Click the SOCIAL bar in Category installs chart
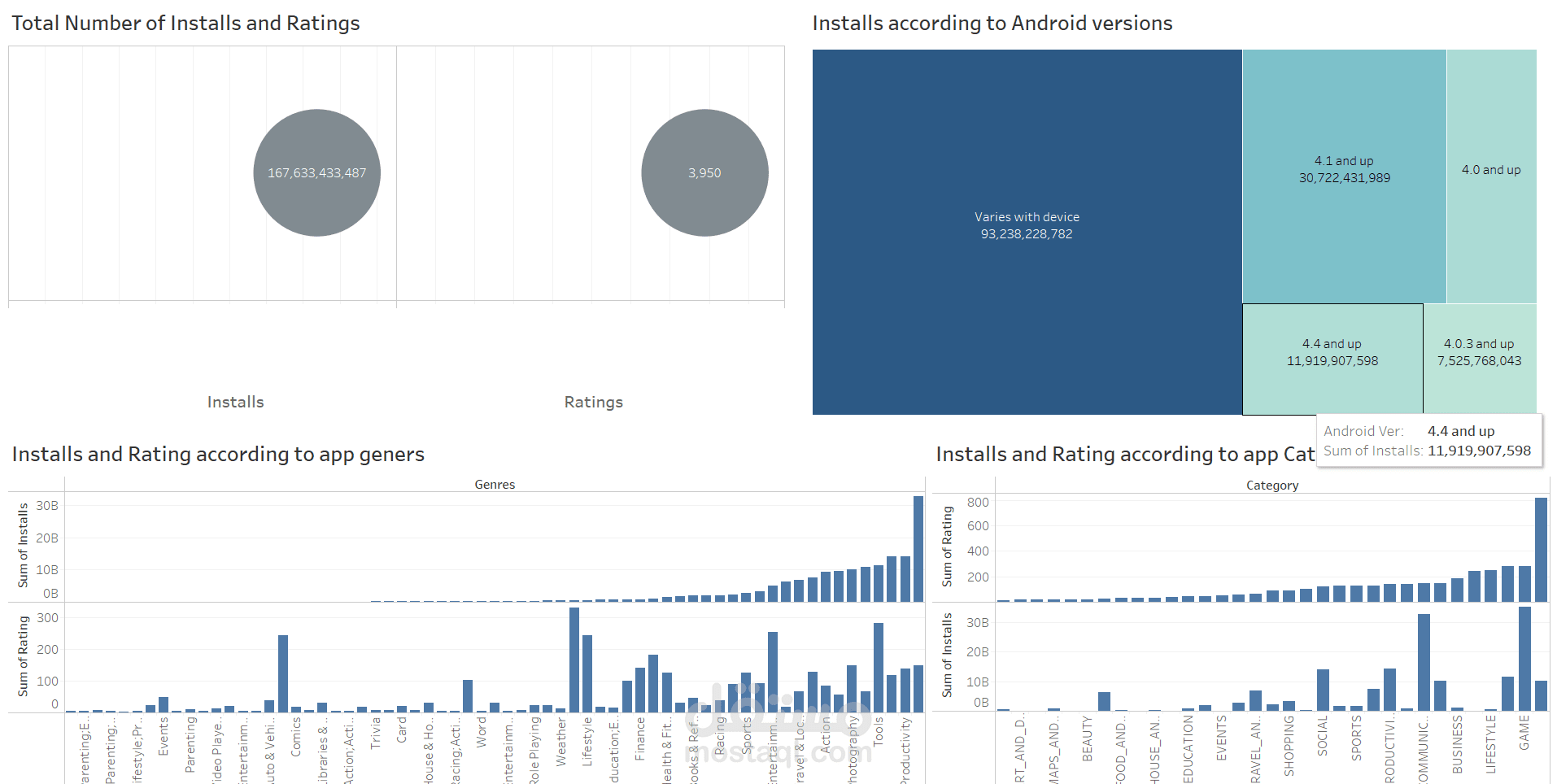Screen dimensions: 1557x784 (x=1323, y=690)
